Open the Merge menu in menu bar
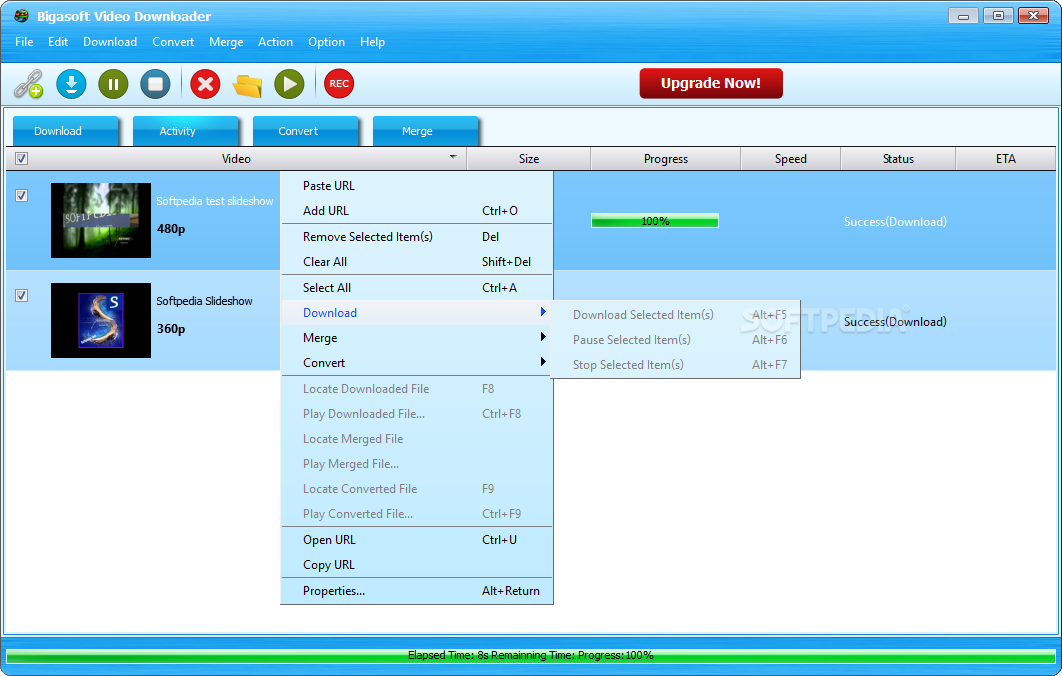 click(226, 42)
